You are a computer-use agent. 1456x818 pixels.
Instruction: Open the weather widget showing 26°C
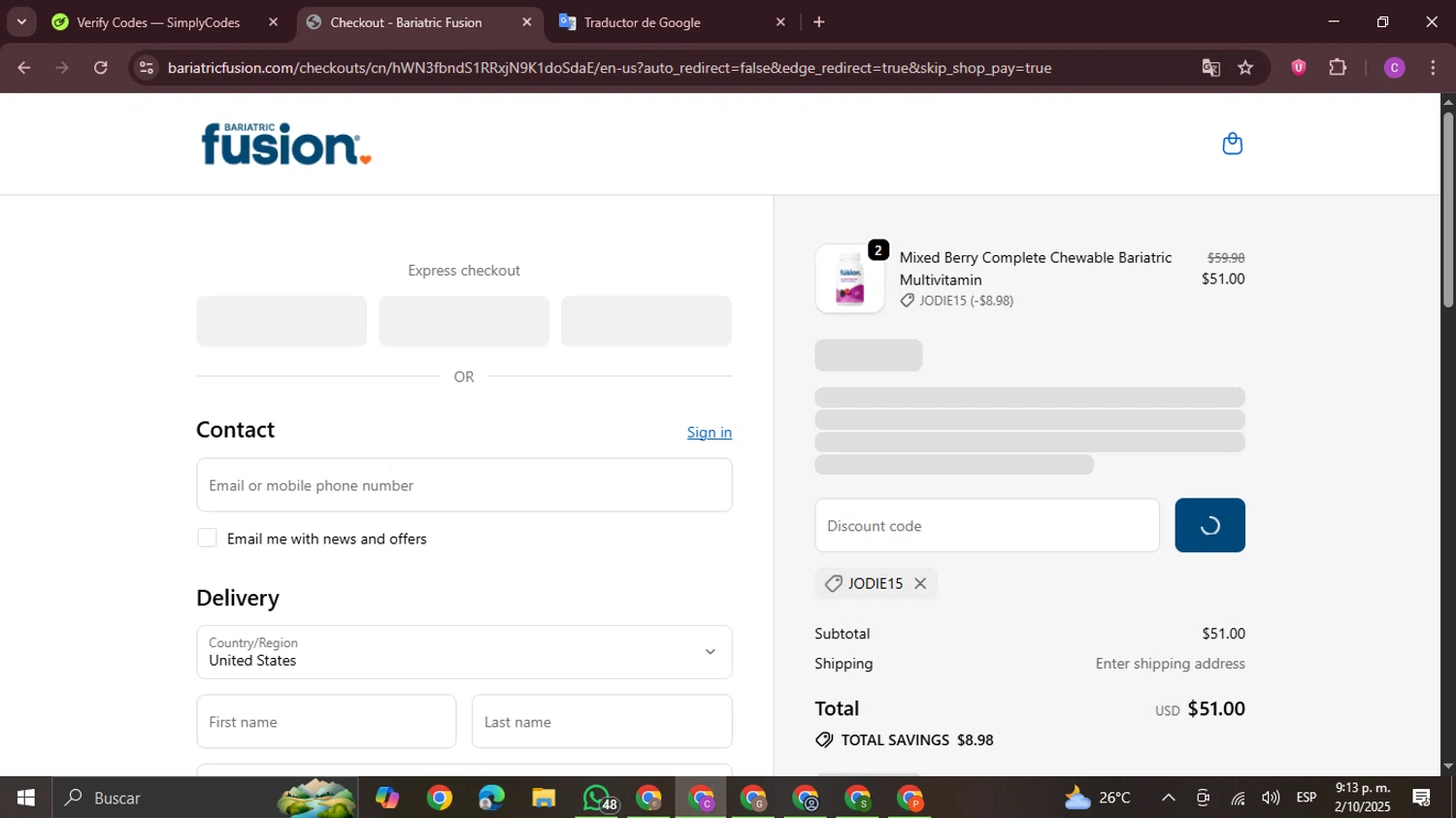[x=1098, y=798]
